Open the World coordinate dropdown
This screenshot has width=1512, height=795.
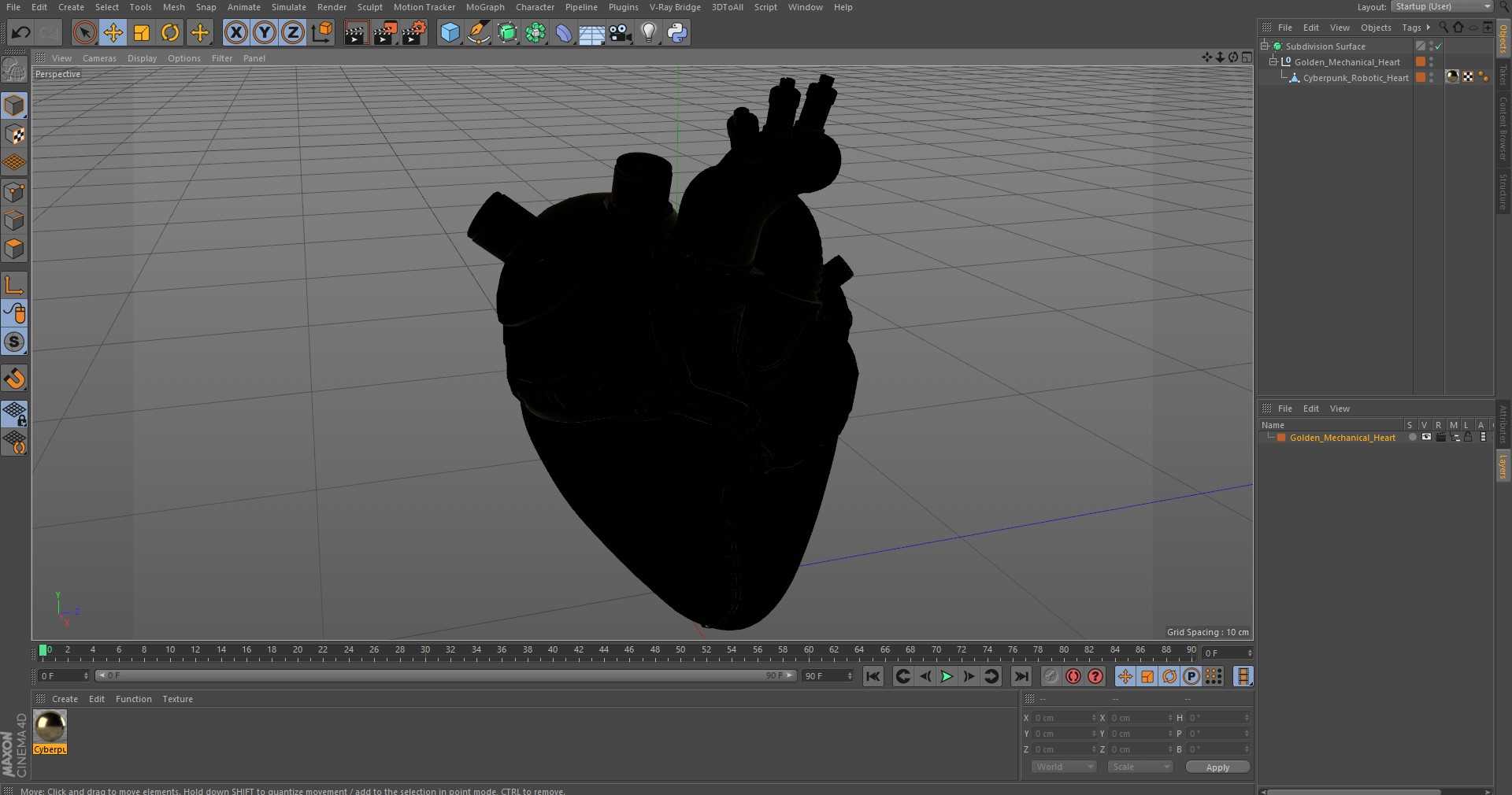click(x=1064, y=767)
